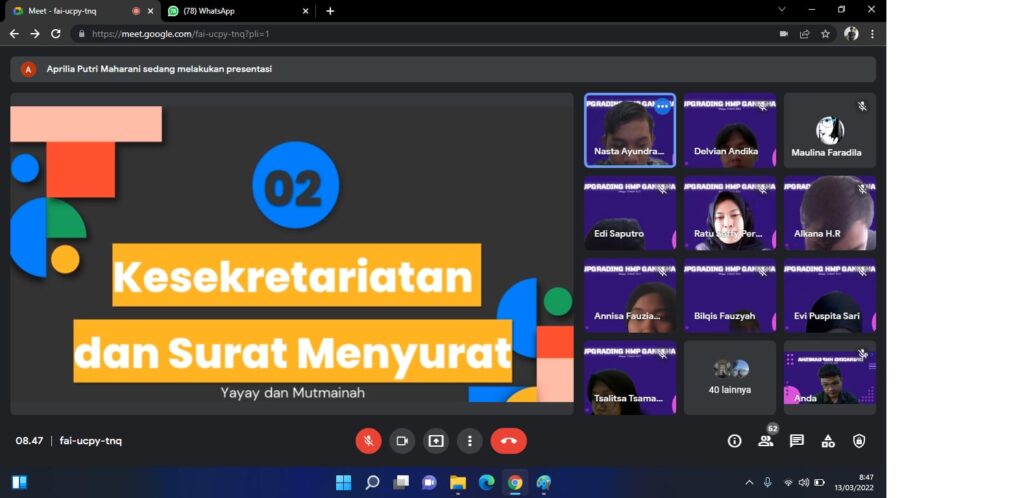Click the present screen button

click(x=436, y=440)
